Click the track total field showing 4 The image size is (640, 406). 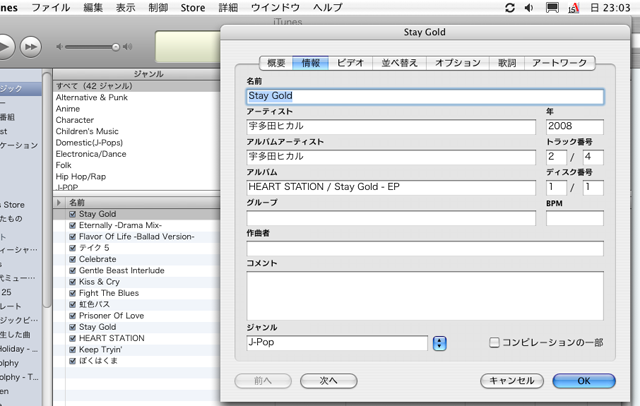(593, 157)
